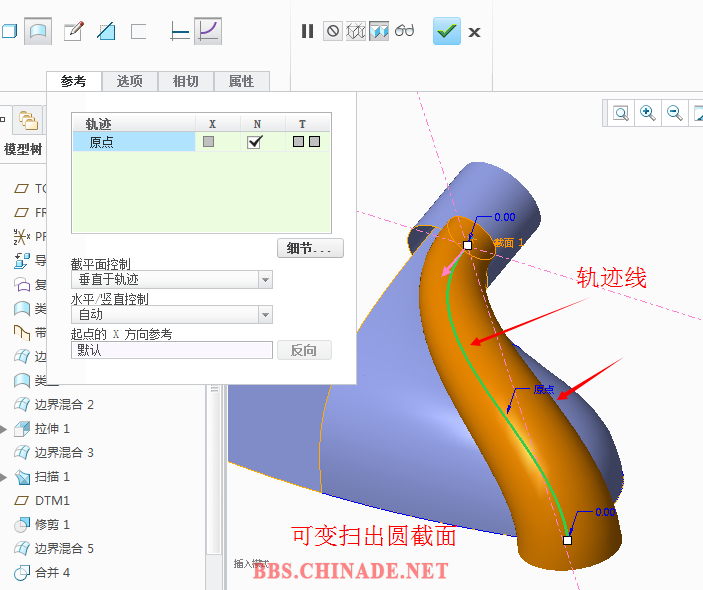Image resolution: width=703 pixels, height=590 pixels.
Task: Pause the sweep feature tool
Action: click(307, 31)
